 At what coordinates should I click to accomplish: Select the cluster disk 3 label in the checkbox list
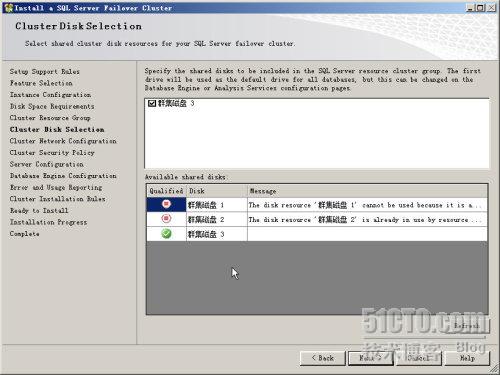tap(176, 103)
